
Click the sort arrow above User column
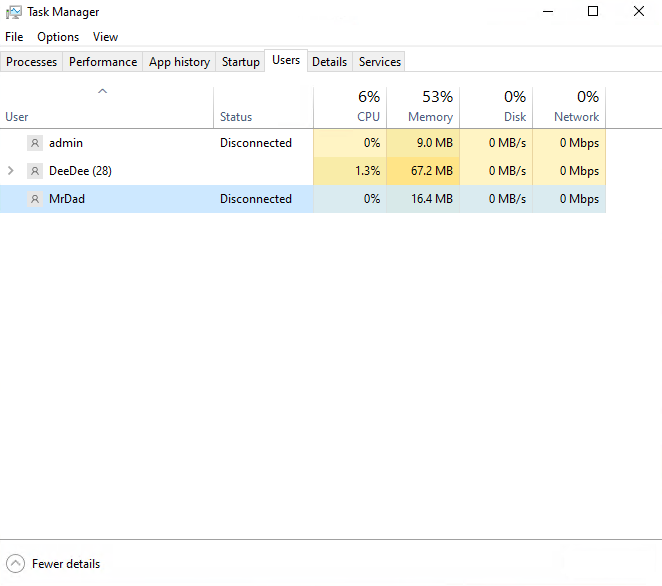point(103,91)
